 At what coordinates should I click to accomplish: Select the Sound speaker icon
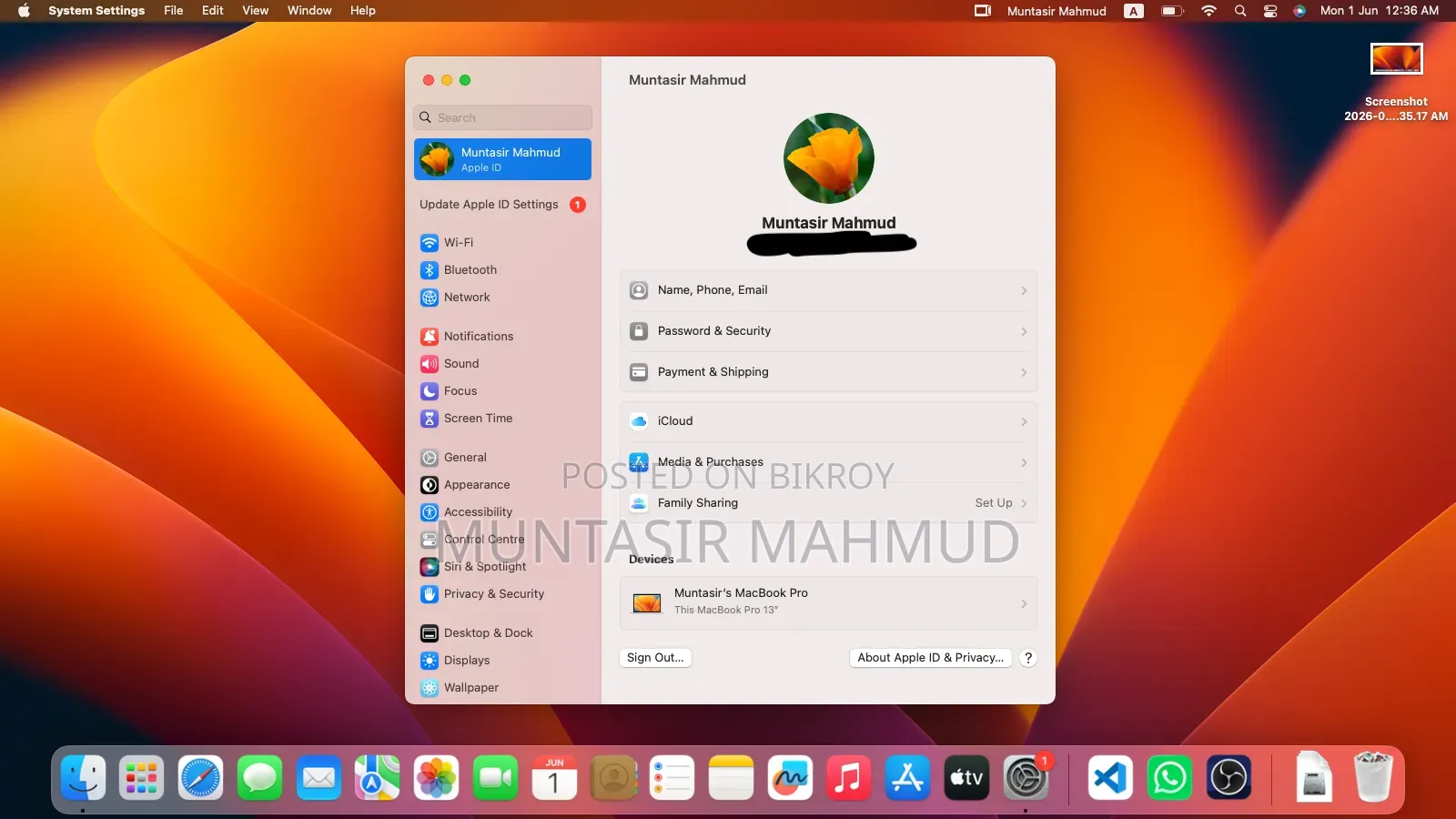tap(430, 364)
